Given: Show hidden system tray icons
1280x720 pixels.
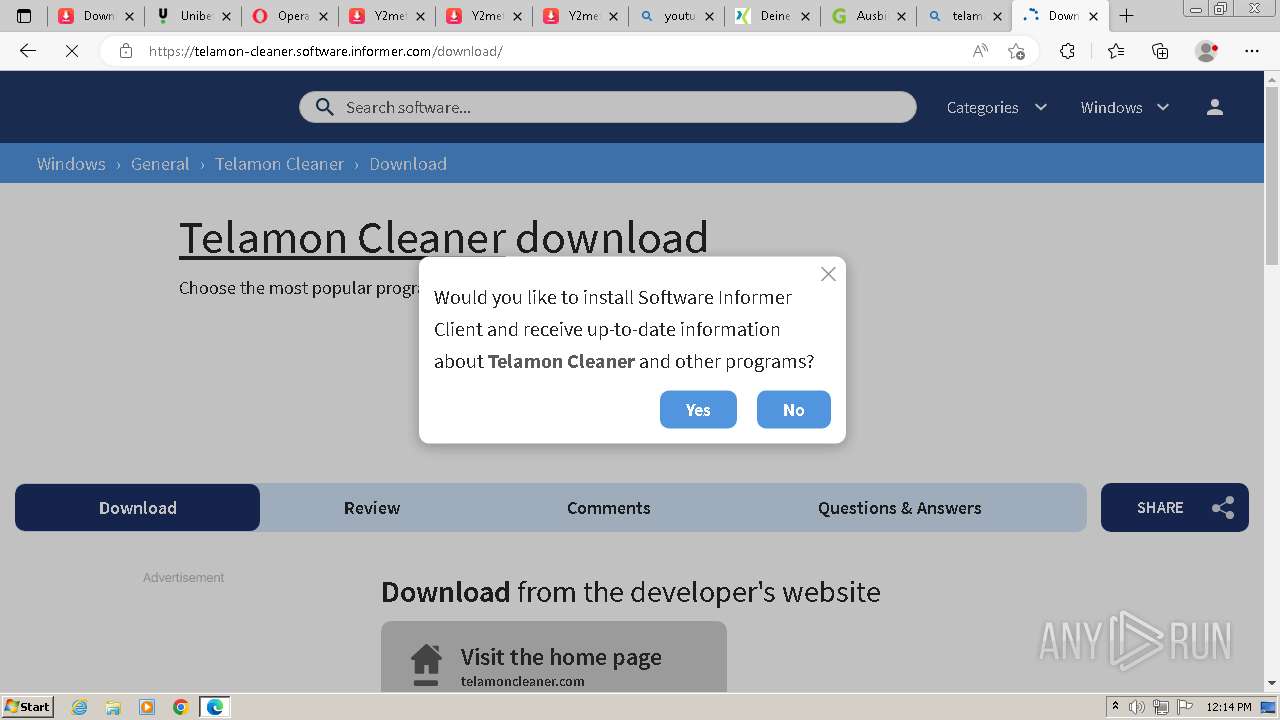Looking at the screenshot, I should pyautogui.click(x=1116, y=707).
